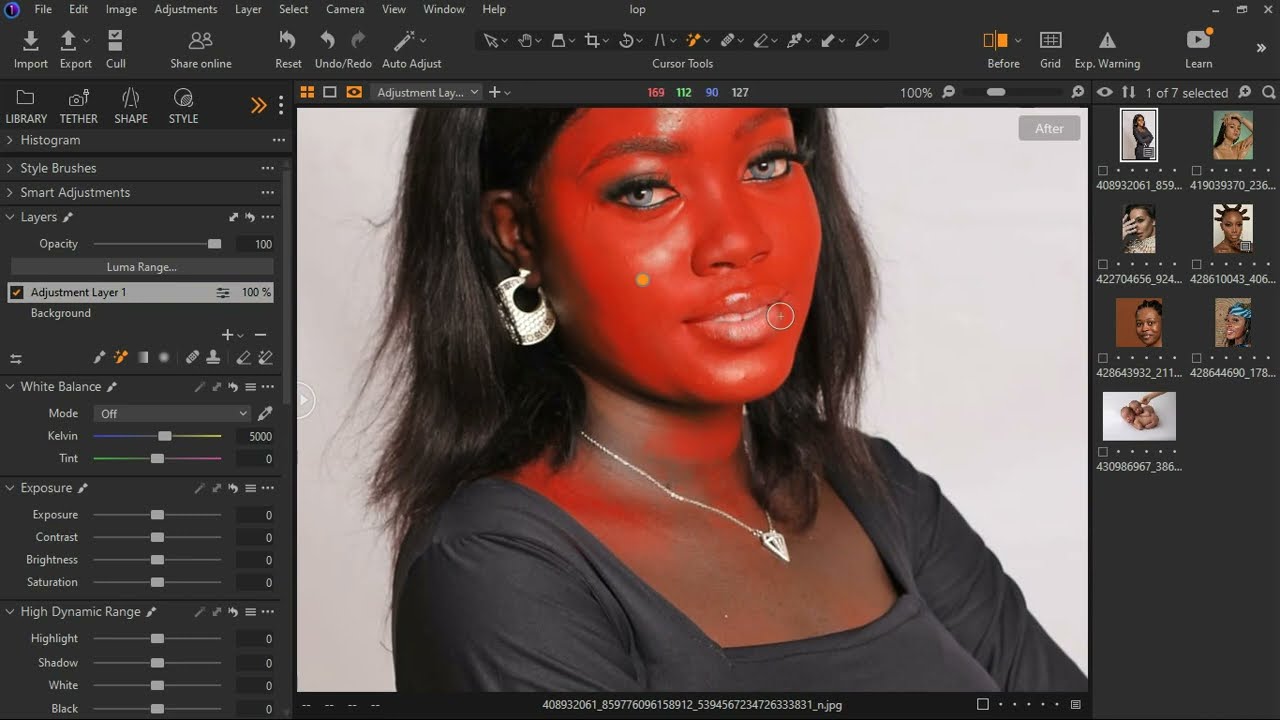The width and height of the screenshot is (1280, 720).
Task: Select the pointer cursor tool
Action: (x=490, y=40)
